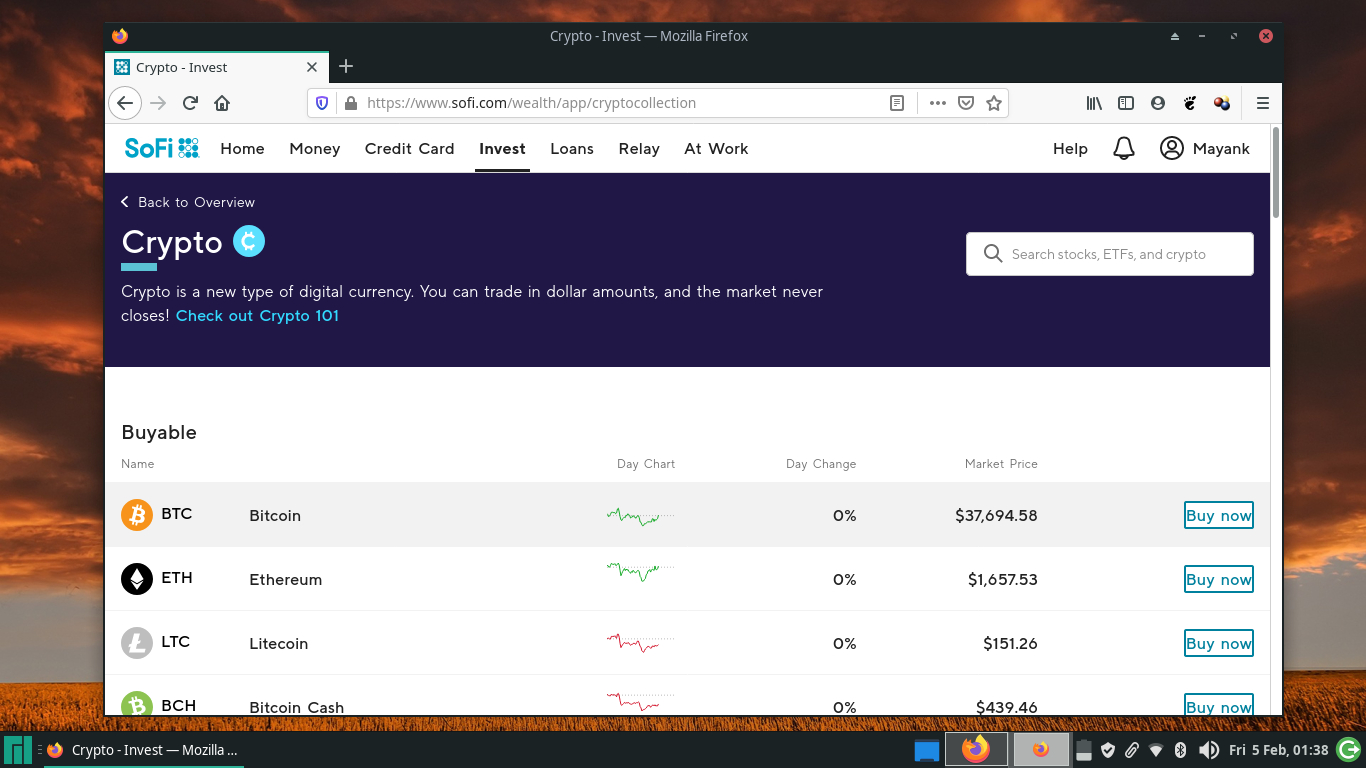
Task: Open Bluetooth tray icon
Action: pyautogui.click(x=1180, y=750)
